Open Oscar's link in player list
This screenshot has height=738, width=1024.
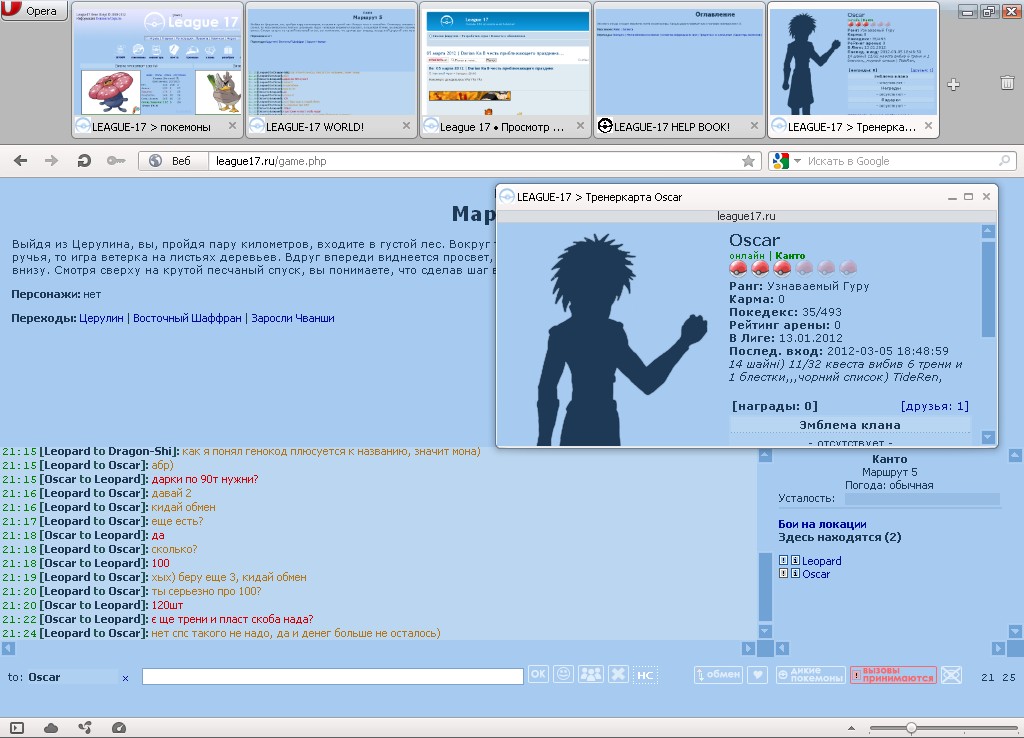tap(816, 574)
